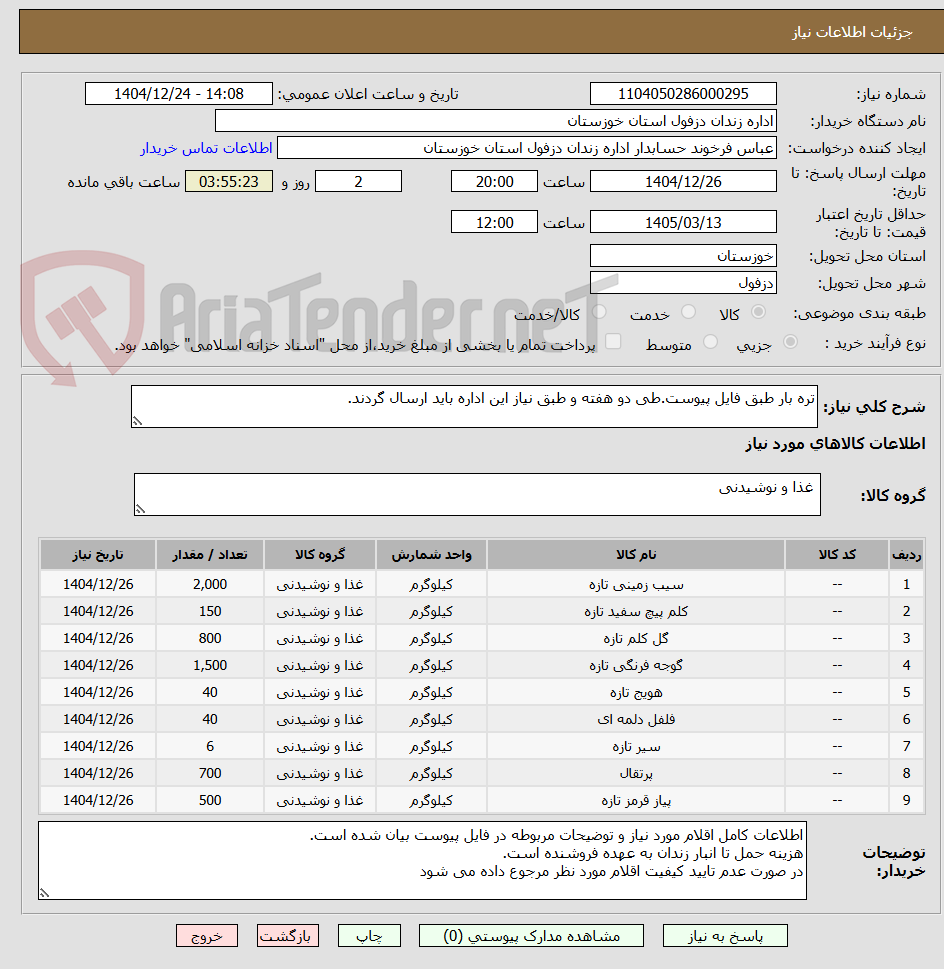Click the خروج exit button
Screen dimensions: 944x969
(x=207, y=936)
